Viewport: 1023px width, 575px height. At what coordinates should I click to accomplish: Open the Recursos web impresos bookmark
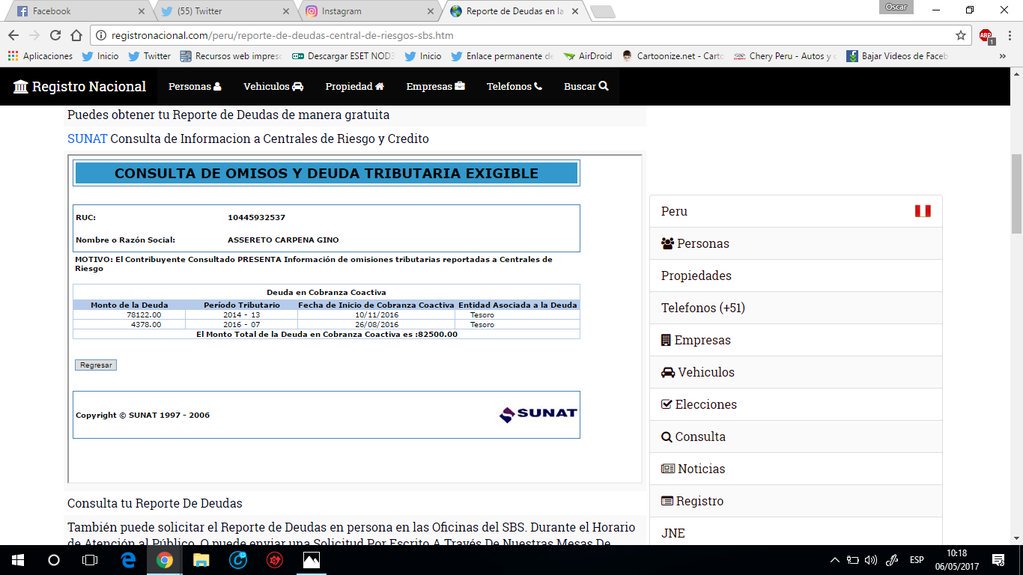pos(230,56)
